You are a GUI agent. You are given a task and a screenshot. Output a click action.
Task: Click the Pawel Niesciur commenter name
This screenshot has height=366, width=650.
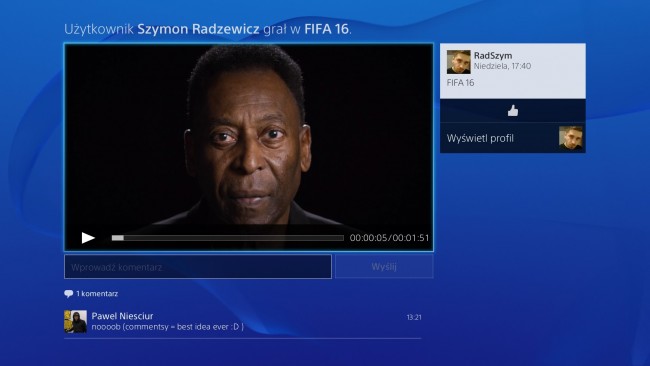(x=122, y=316)
